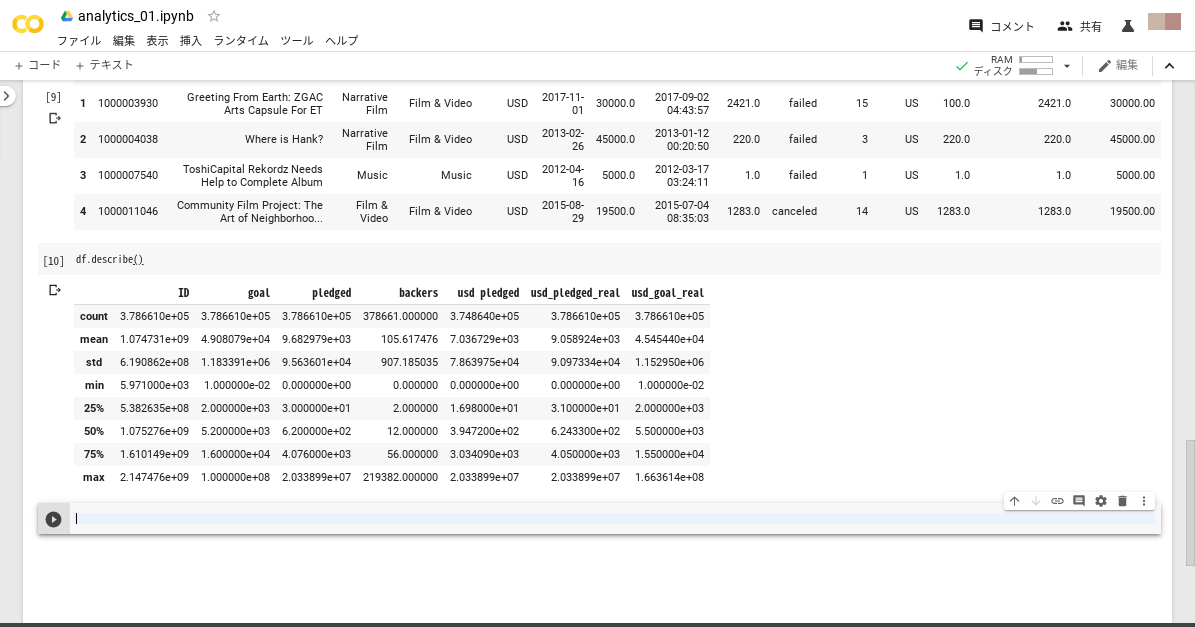Open the ファイル menu

point(79,40)
